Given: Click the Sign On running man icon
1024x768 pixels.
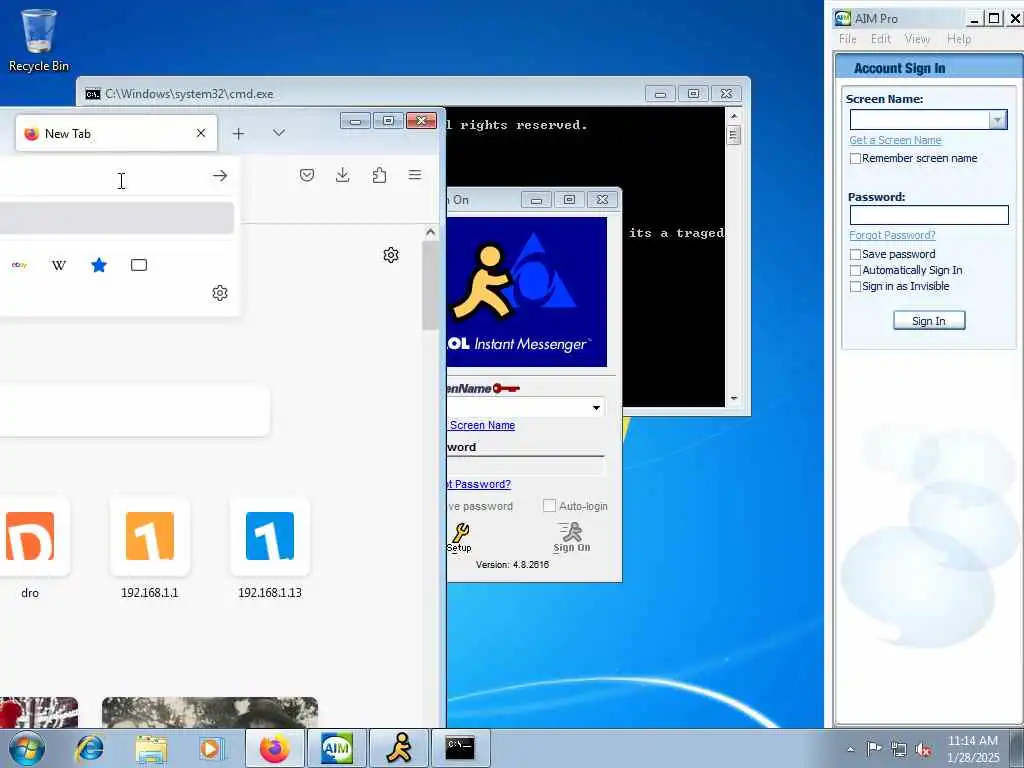Looking at the screenshot, I should (x=571, y=537).
